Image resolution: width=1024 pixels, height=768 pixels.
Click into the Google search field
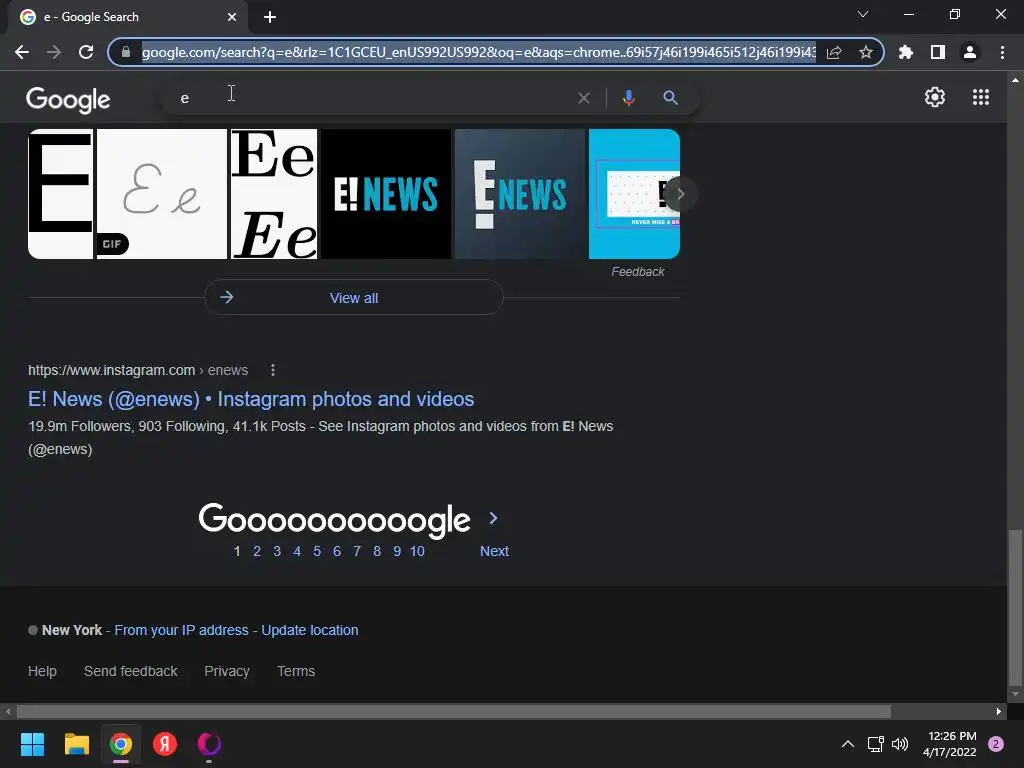click(372, 98)
